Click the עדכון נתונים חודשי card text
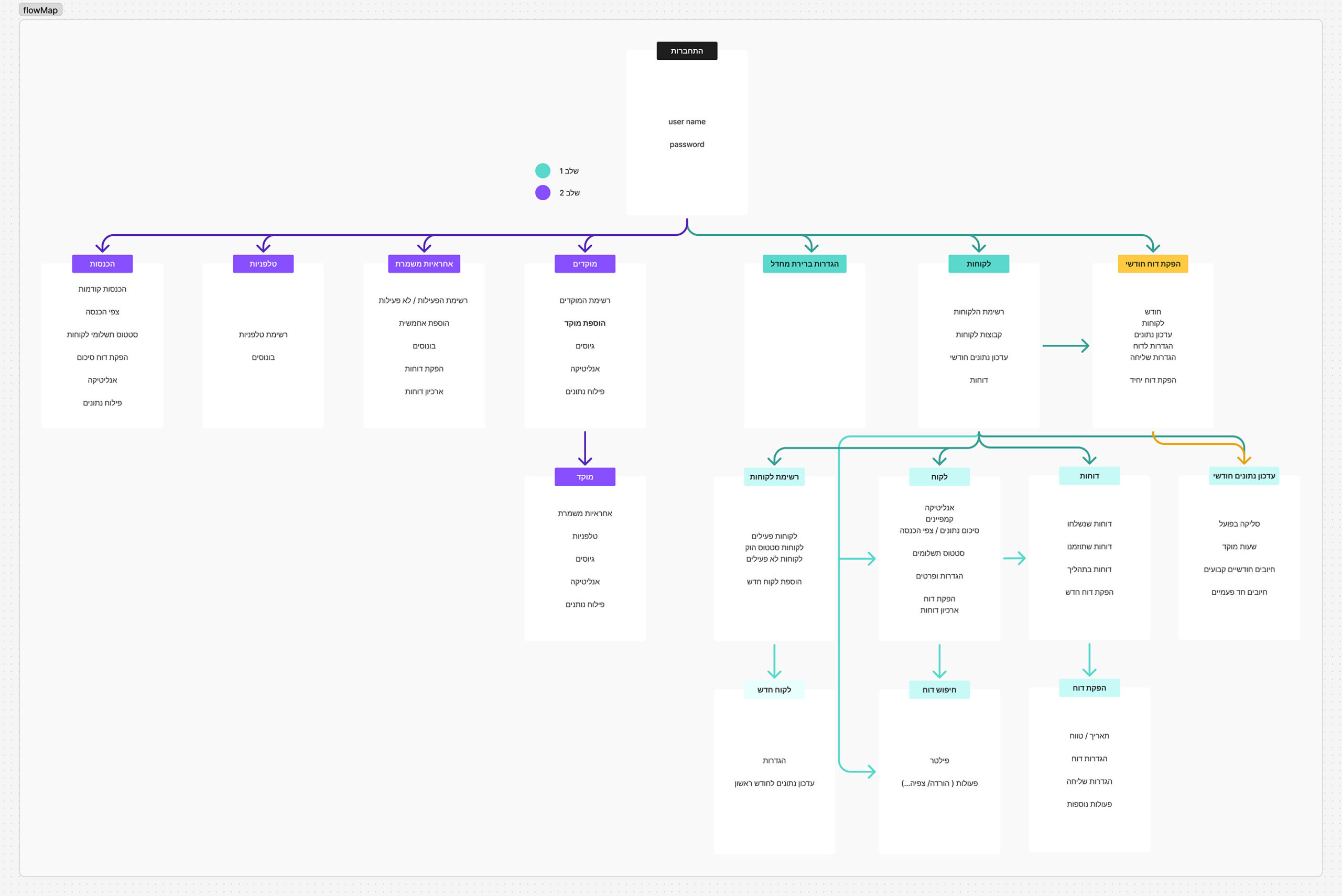The height and width of the screenshot is (896, 1342). pyautogui.click(x=979, y=358)
